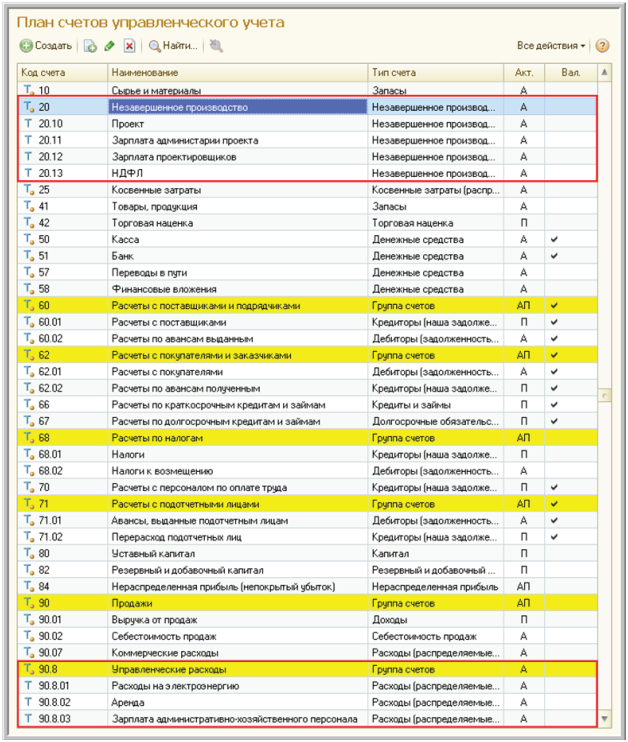This screenshot has height=742, width=628.
Task: Open the Все действия dropdown menu
Action: pos(551,46)
